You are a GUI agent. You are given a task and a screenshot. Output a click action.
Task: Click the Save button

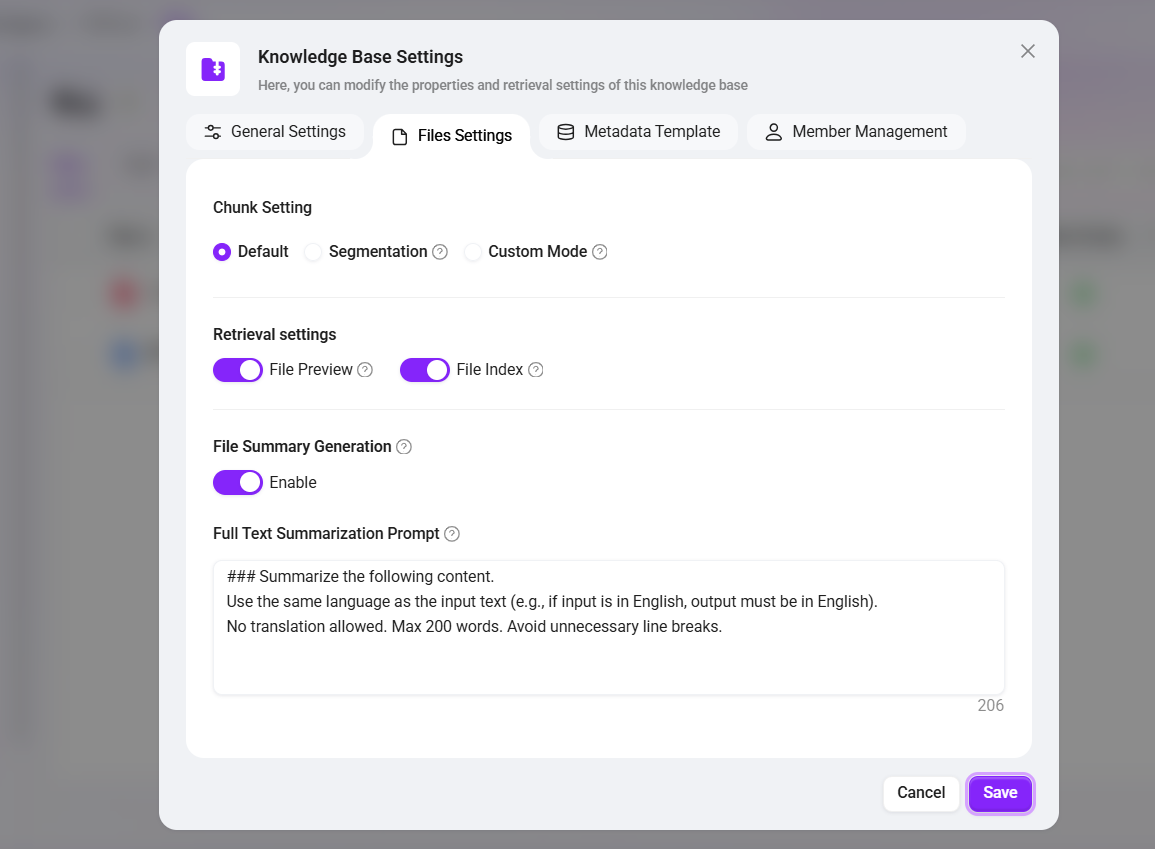(1000, 793)
